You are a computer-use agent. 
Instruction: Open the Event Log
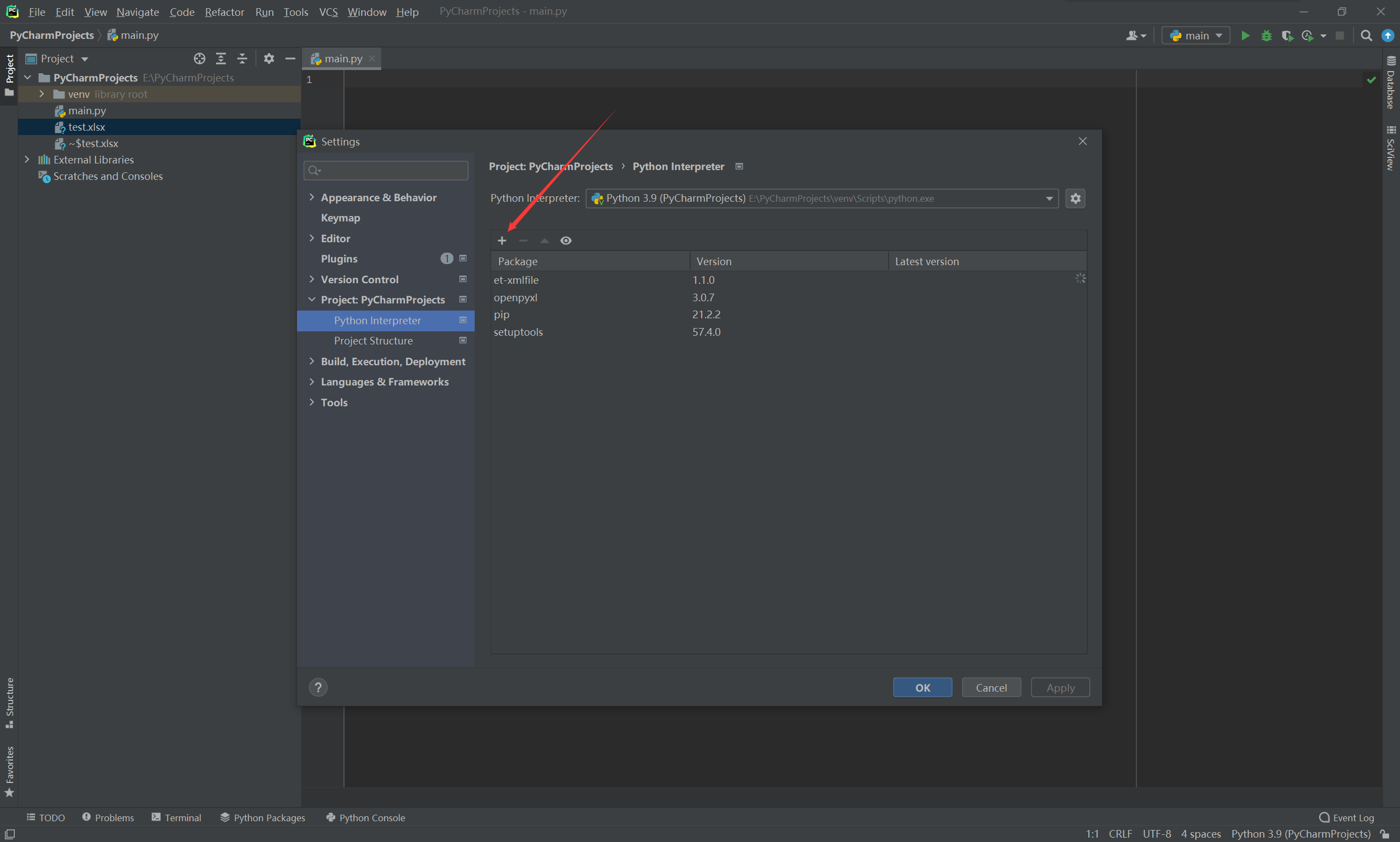click(x=1346, y=817)
